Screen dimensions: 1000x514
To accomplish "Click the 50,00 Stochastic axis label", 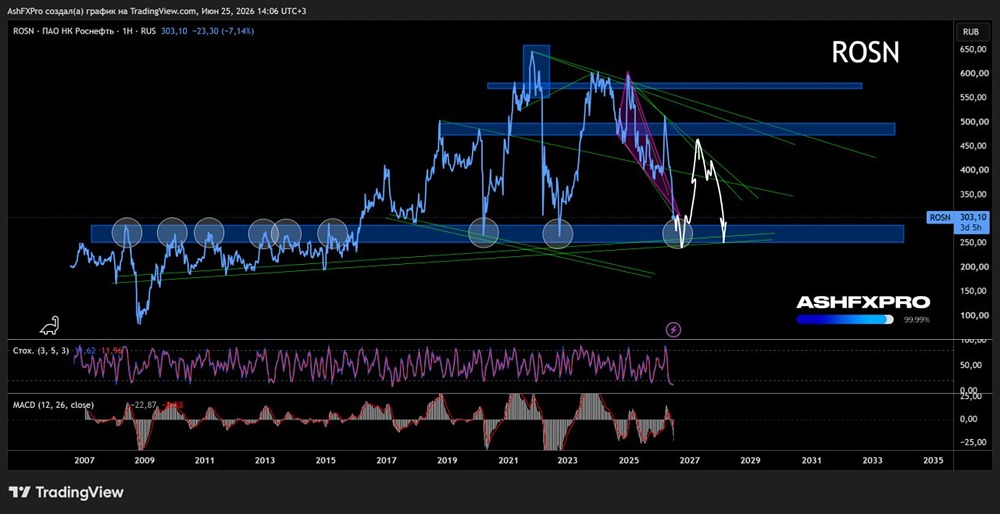I will [973, 365].
